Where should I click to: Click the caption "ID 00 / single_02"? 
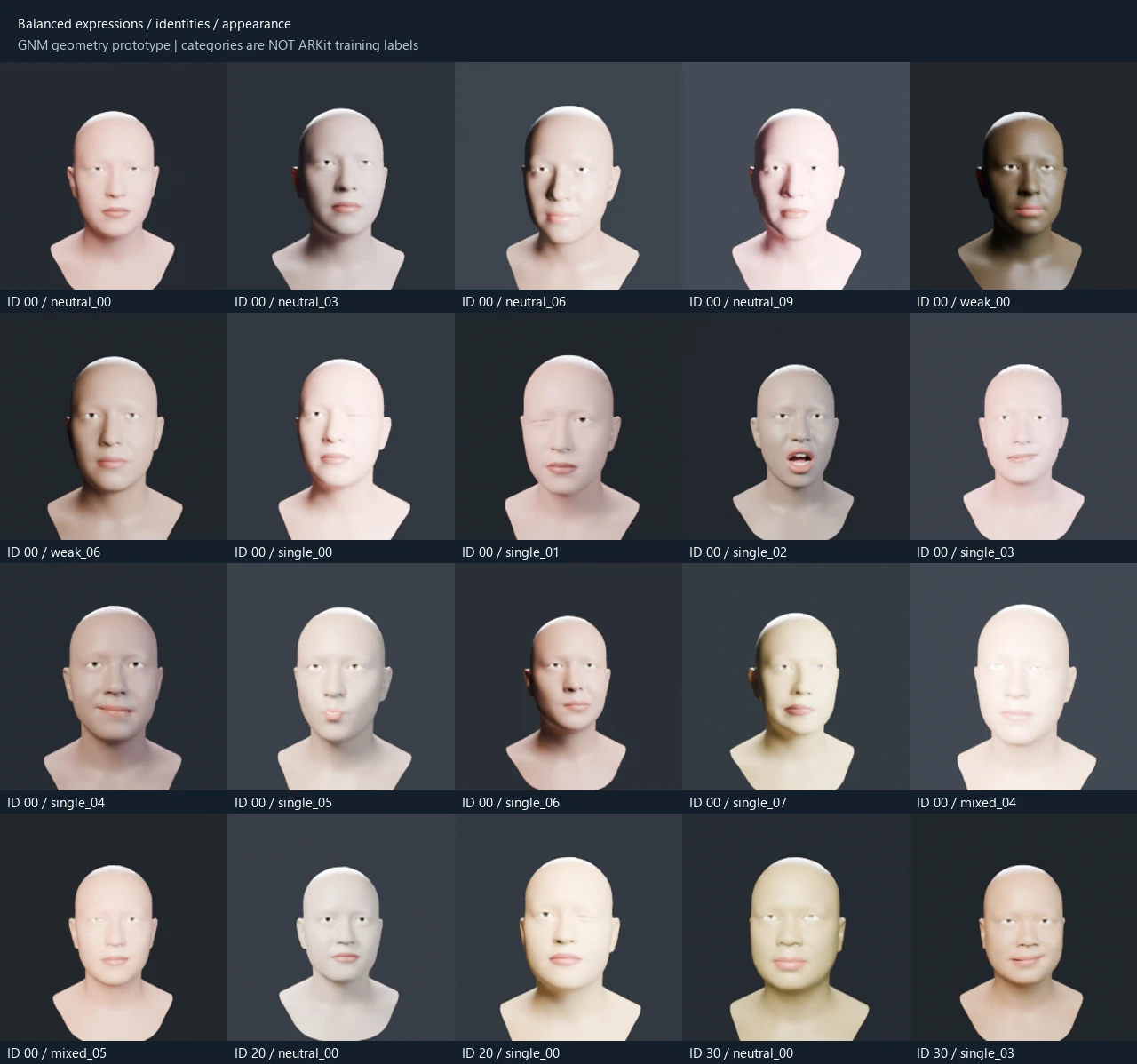(x=738, y=552)
